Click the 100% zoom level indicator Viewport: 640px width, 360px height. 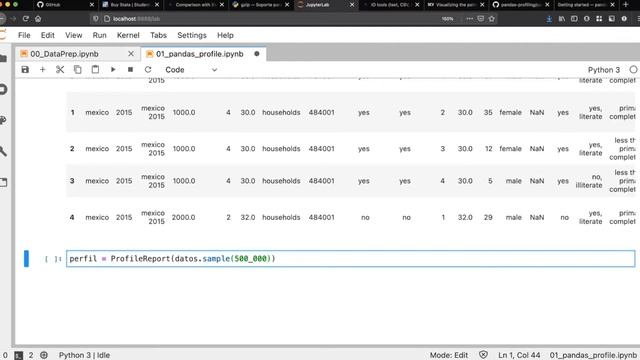pyautogui.click(x=447, y=19)
